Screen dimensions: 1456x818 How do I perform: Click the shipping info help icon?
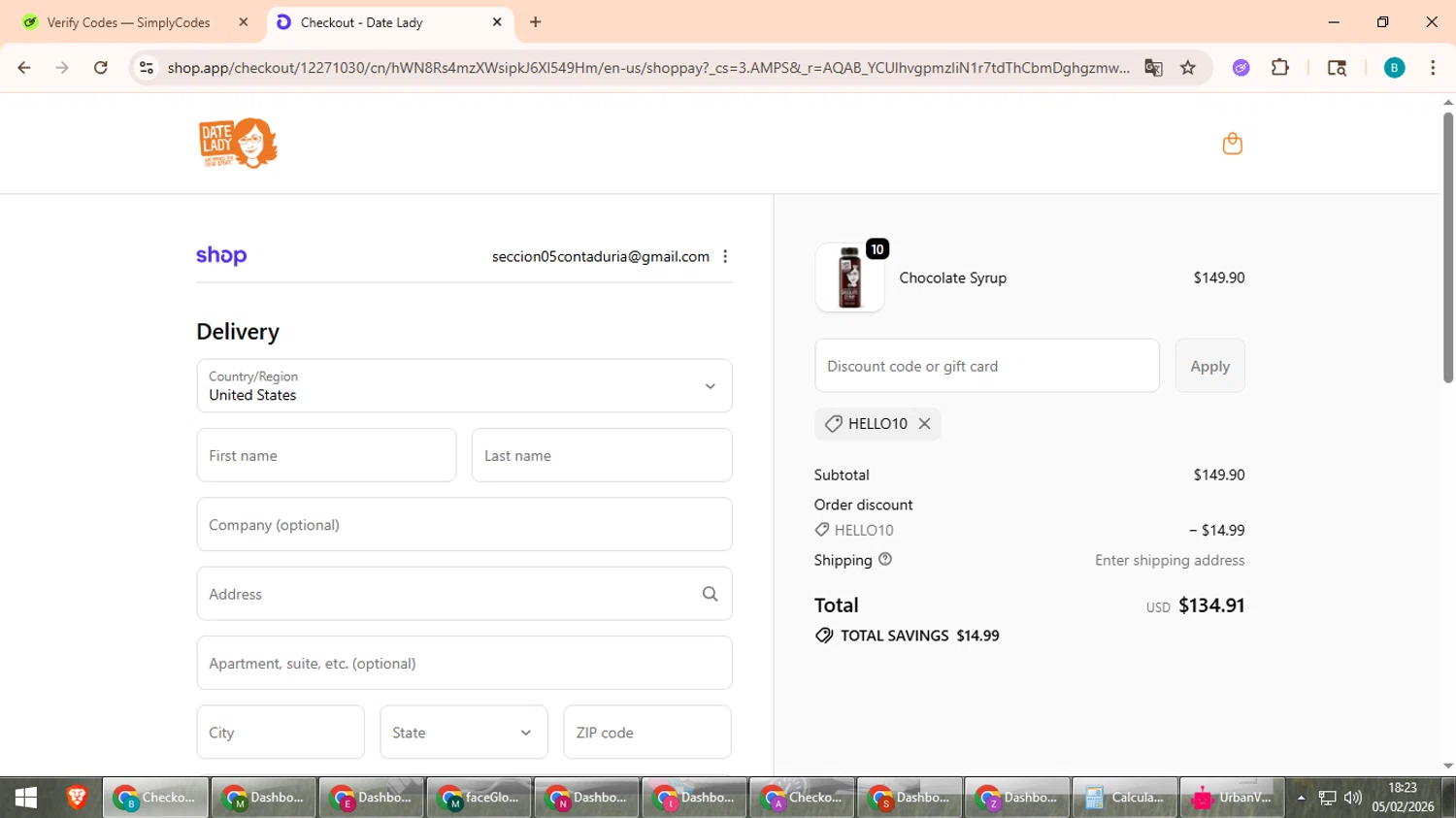pyautogui.click(x=885, y=559)
